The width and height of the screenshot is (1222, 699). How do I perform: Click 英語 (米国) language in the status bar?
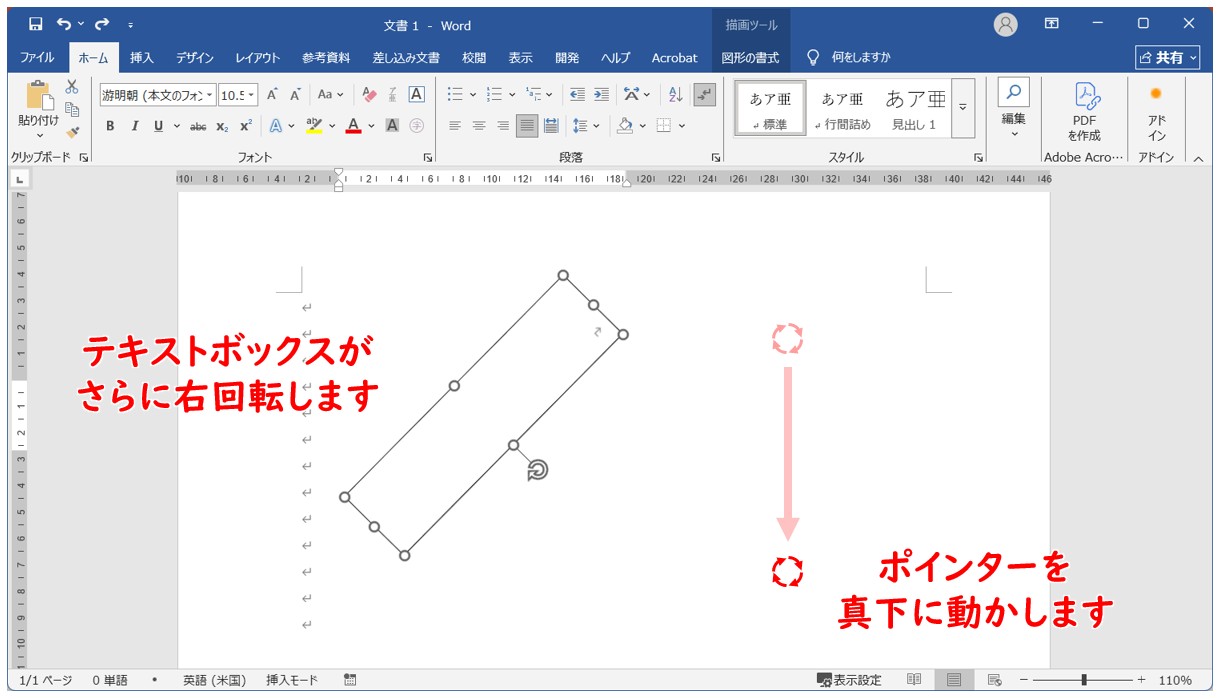click(x=214, y=680)
